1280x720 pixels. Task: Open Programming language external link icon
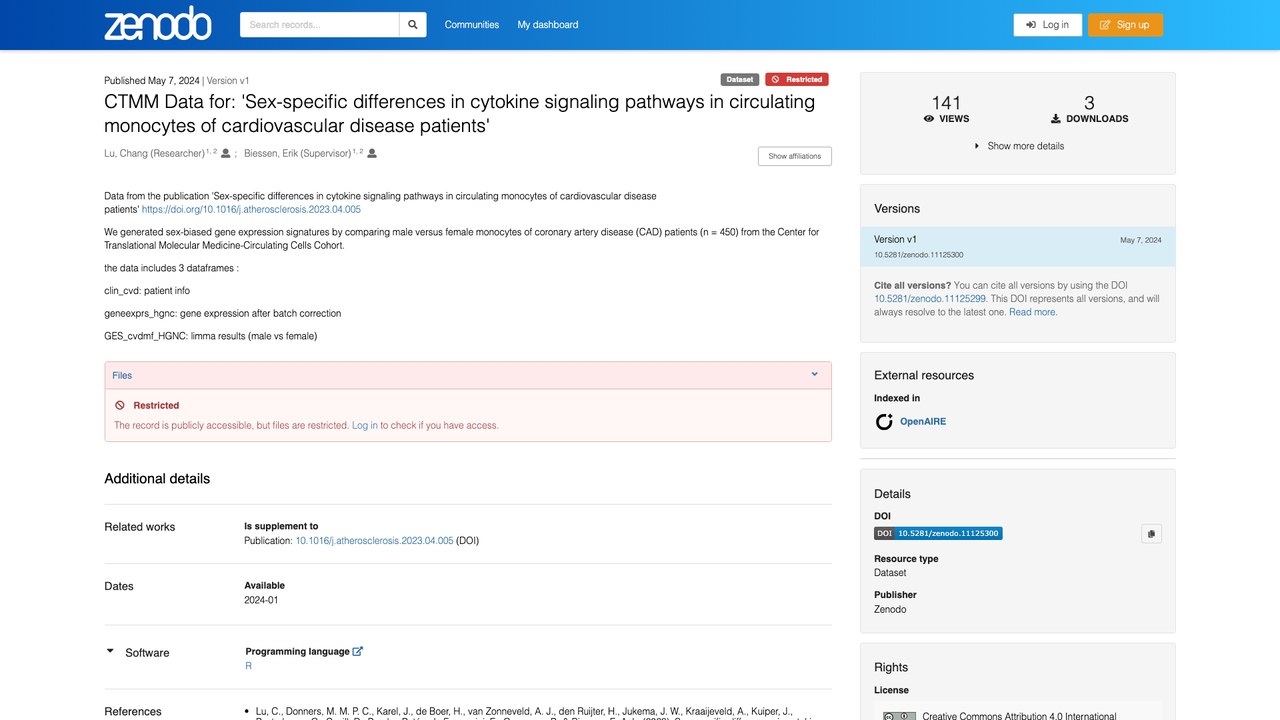click(358, 651)
